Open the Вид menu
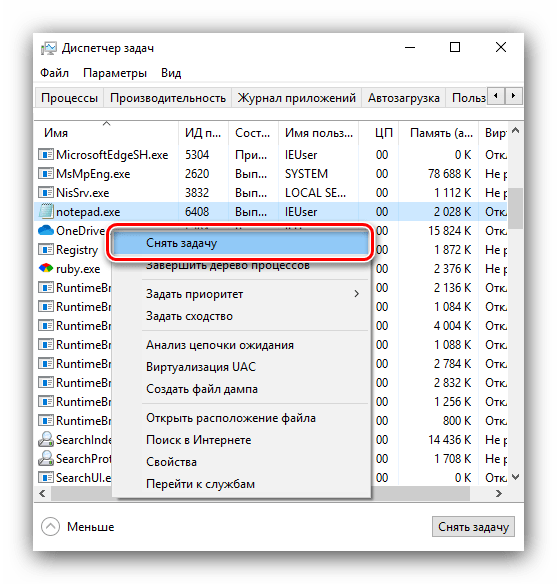This screenshot has height=584, width=557. (x=171, y=73)
